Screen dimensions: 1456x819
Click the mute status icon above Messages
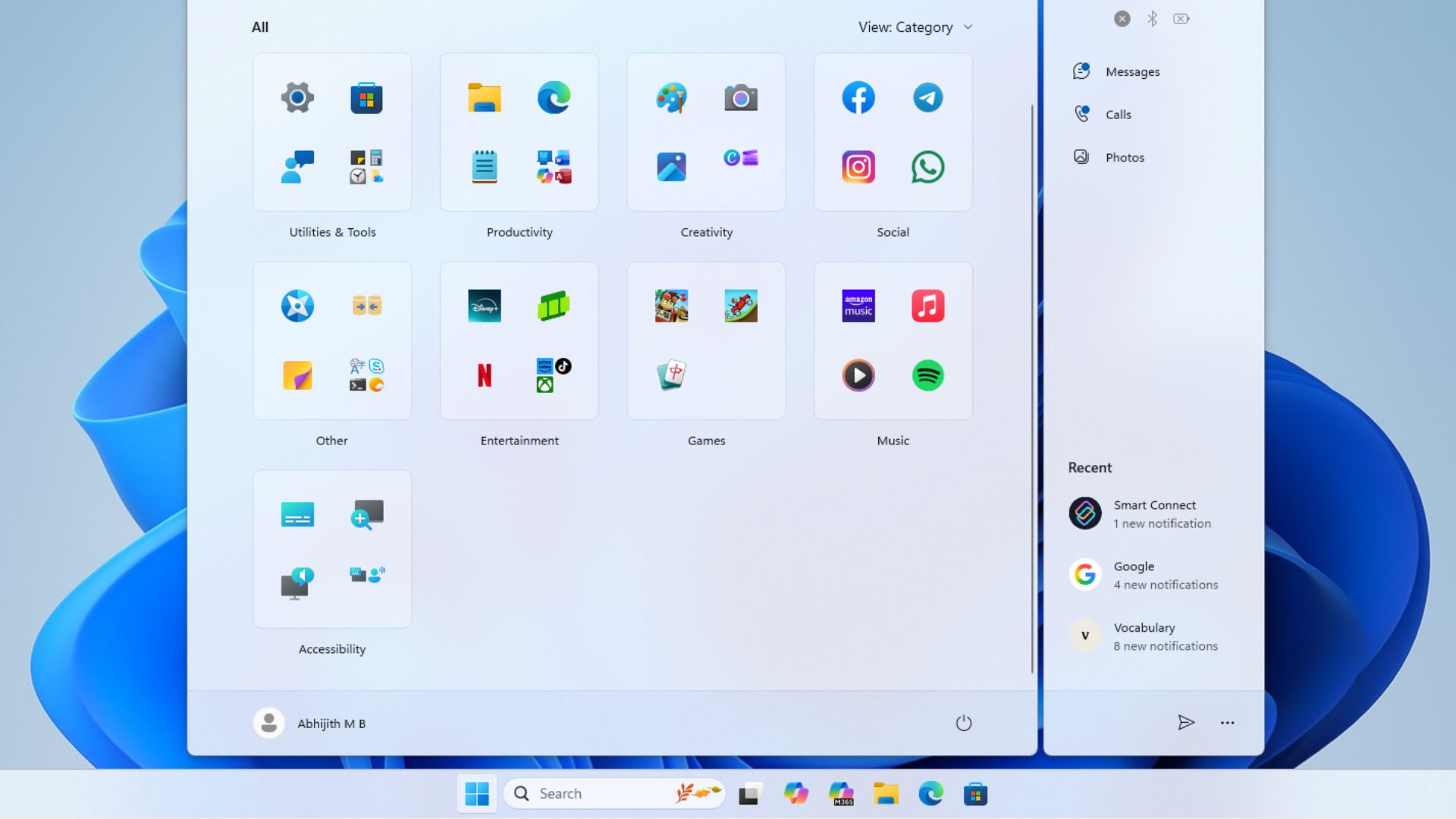[x=1122, y=19]
